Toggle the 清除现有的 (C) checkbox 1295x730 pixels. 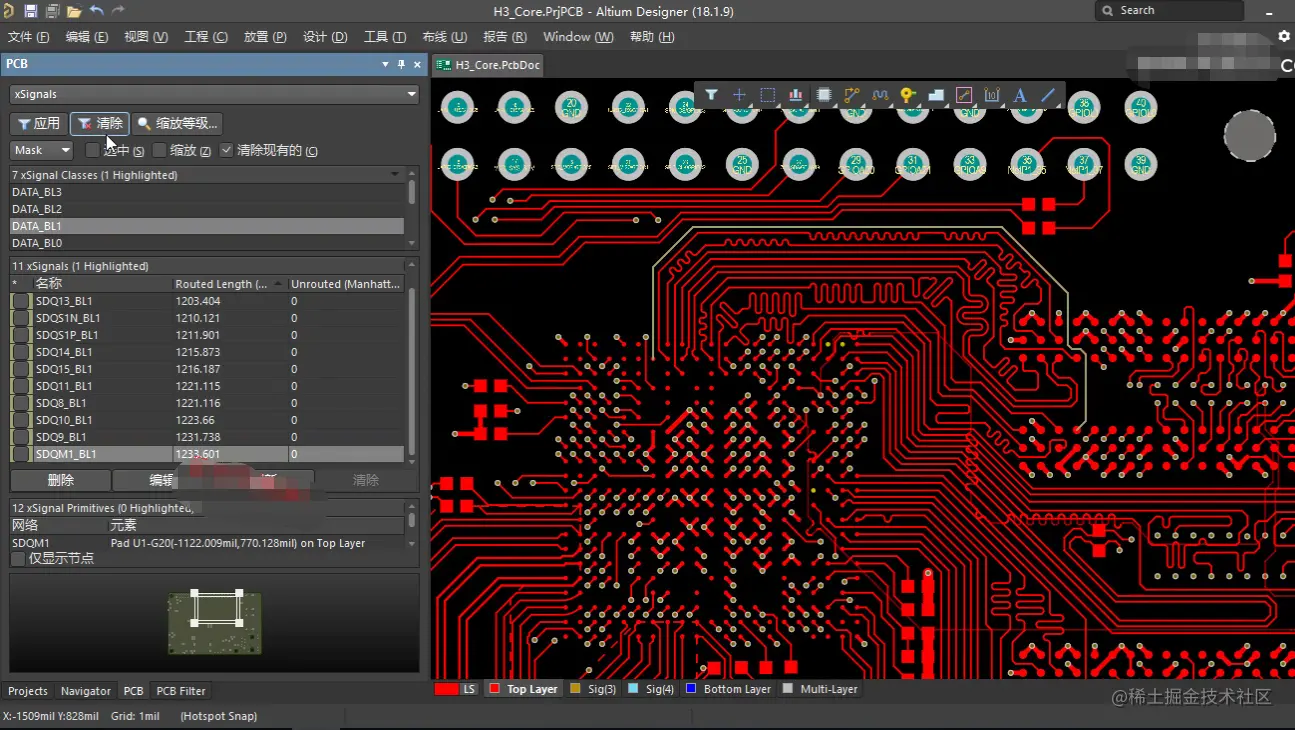[x=226, y=150]
